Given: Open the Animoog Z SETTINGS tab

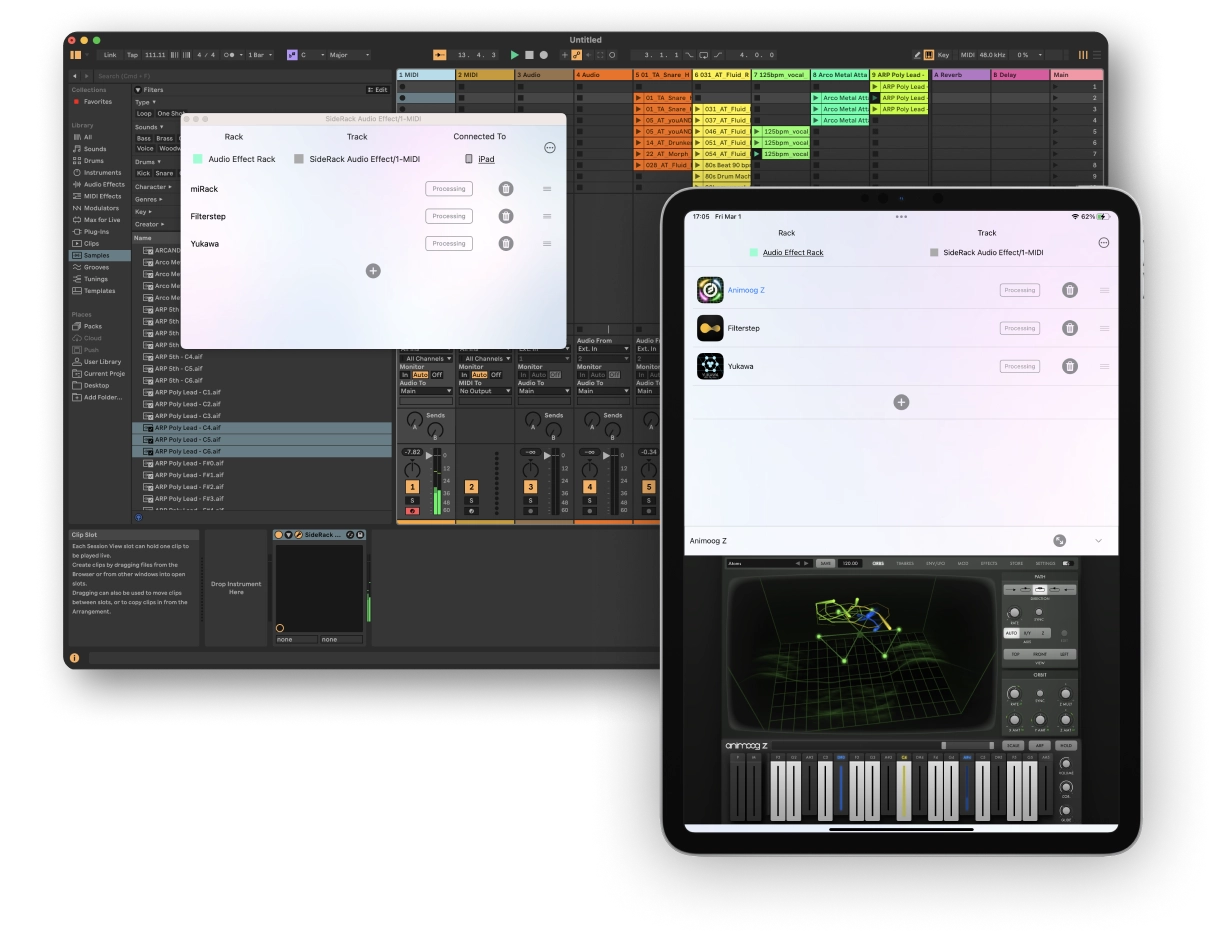Looking at the screenshot, I should 1045,563.
